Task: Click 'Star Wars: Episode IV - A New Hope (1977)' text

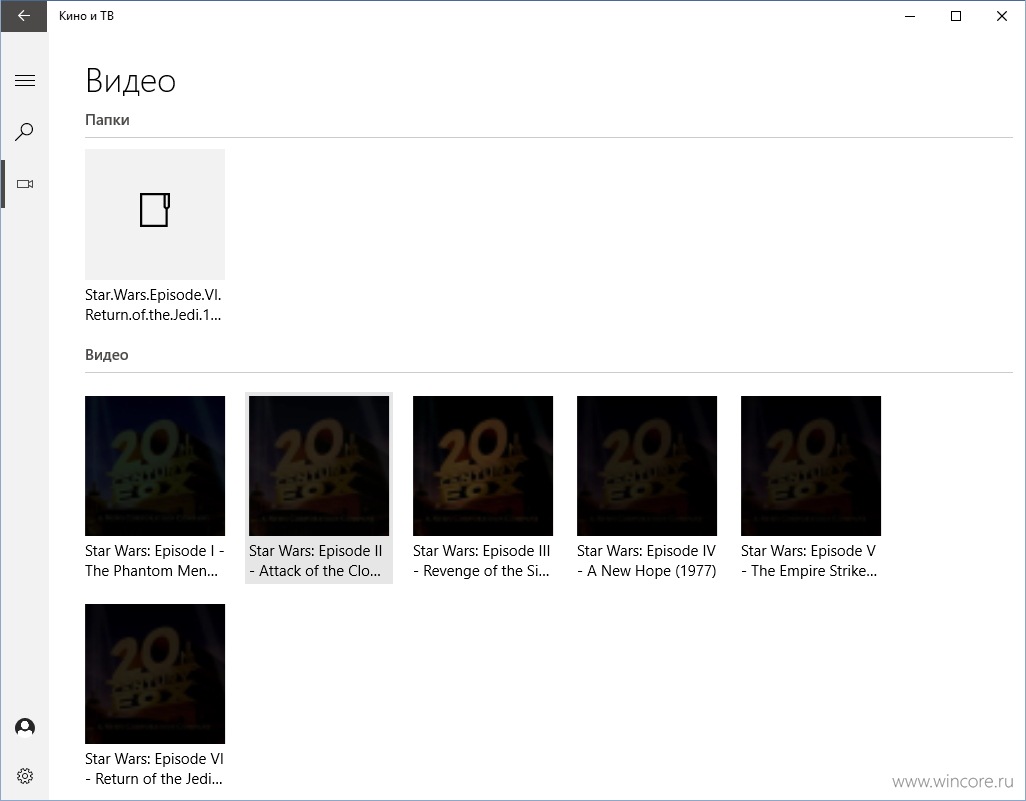Action: click(646, 561)
